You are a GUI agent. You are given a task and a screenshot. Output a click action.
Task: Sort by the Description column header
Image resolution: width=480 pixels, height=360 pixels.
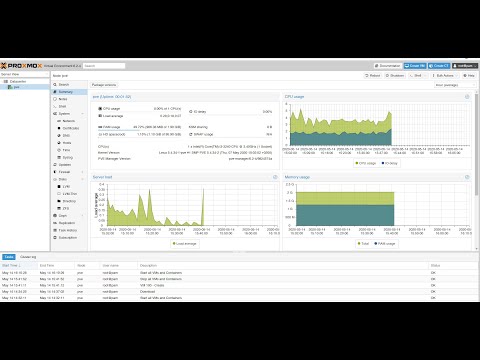pos(283,266)
